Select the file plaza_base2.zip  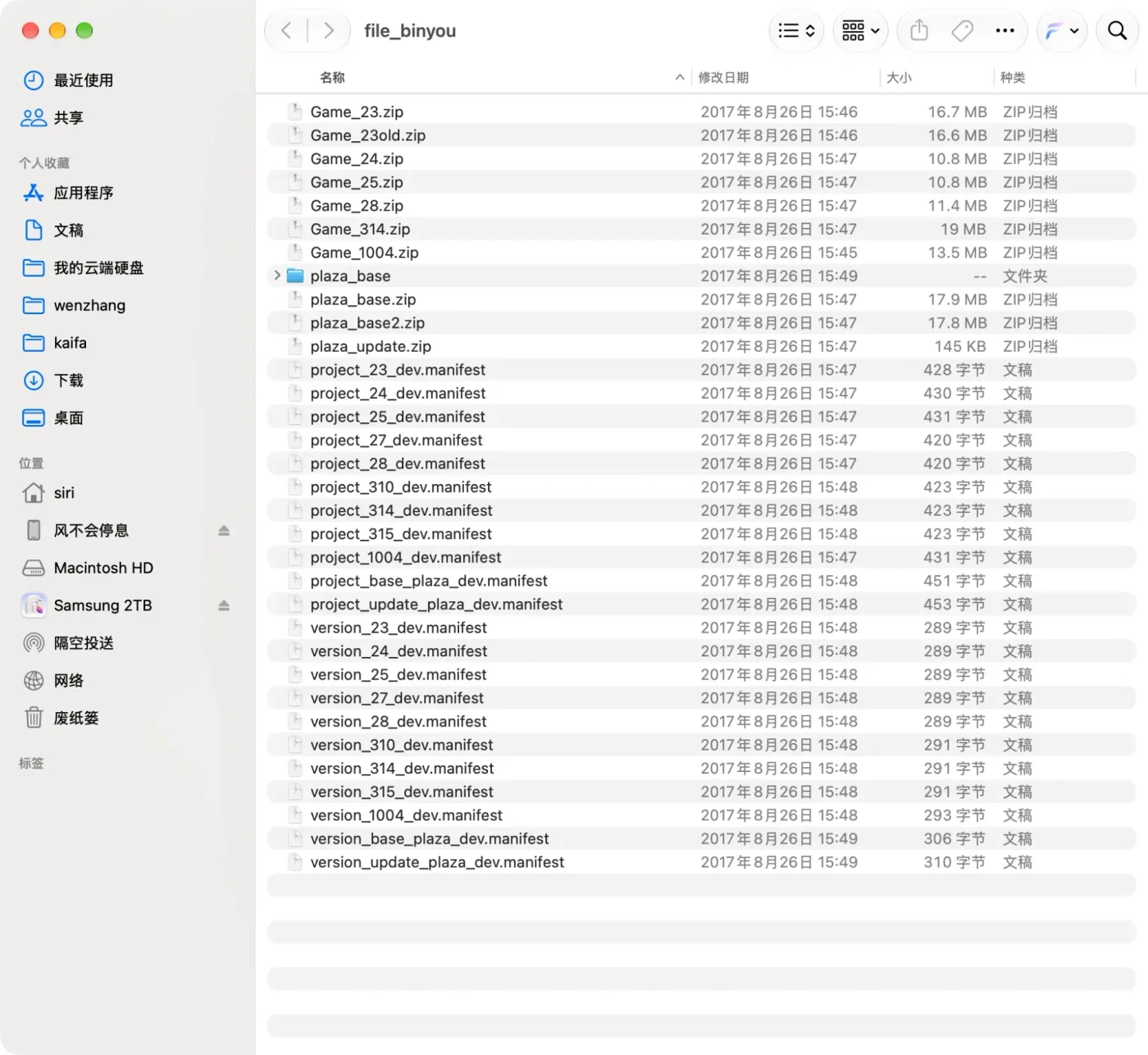click(x=701, y=323)
